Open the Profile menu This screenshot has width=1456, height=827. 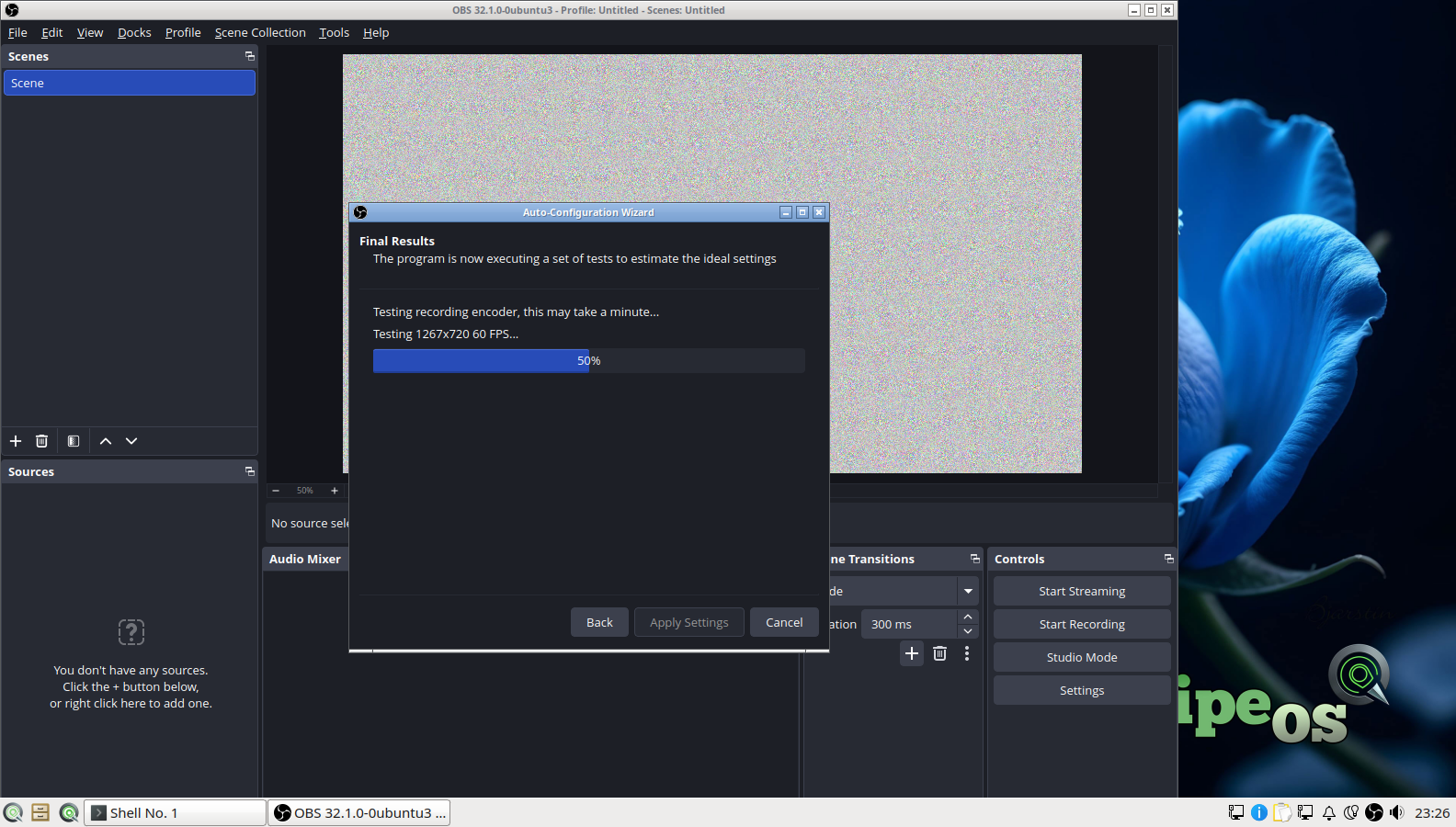[x=183, y=32]
